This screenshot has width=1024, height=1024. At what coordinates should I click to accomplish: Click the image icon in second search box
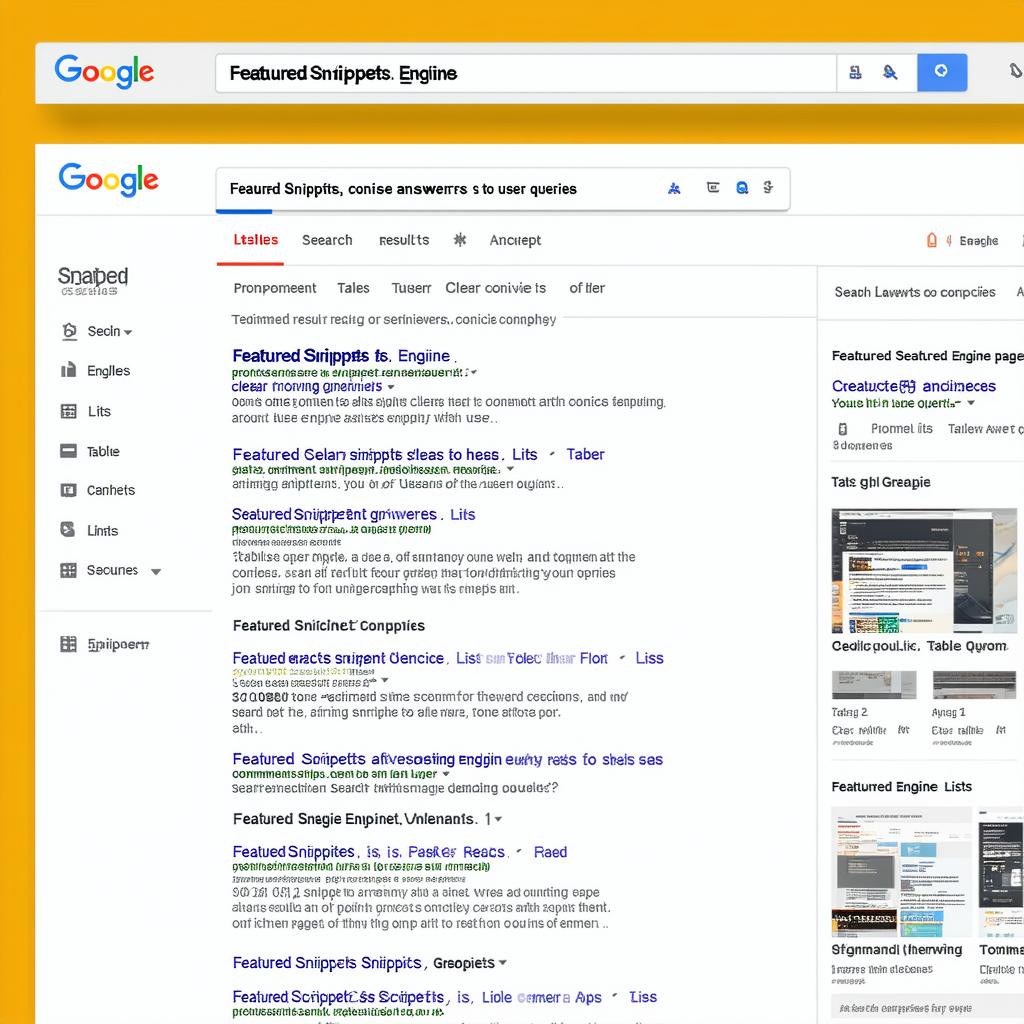click(x=713, y=188)
